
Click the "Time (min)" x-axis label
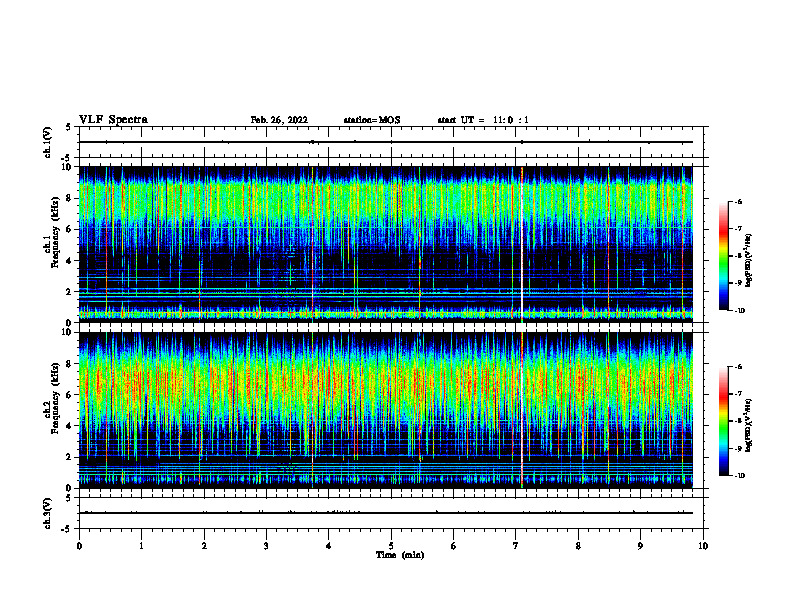point(400,555)
